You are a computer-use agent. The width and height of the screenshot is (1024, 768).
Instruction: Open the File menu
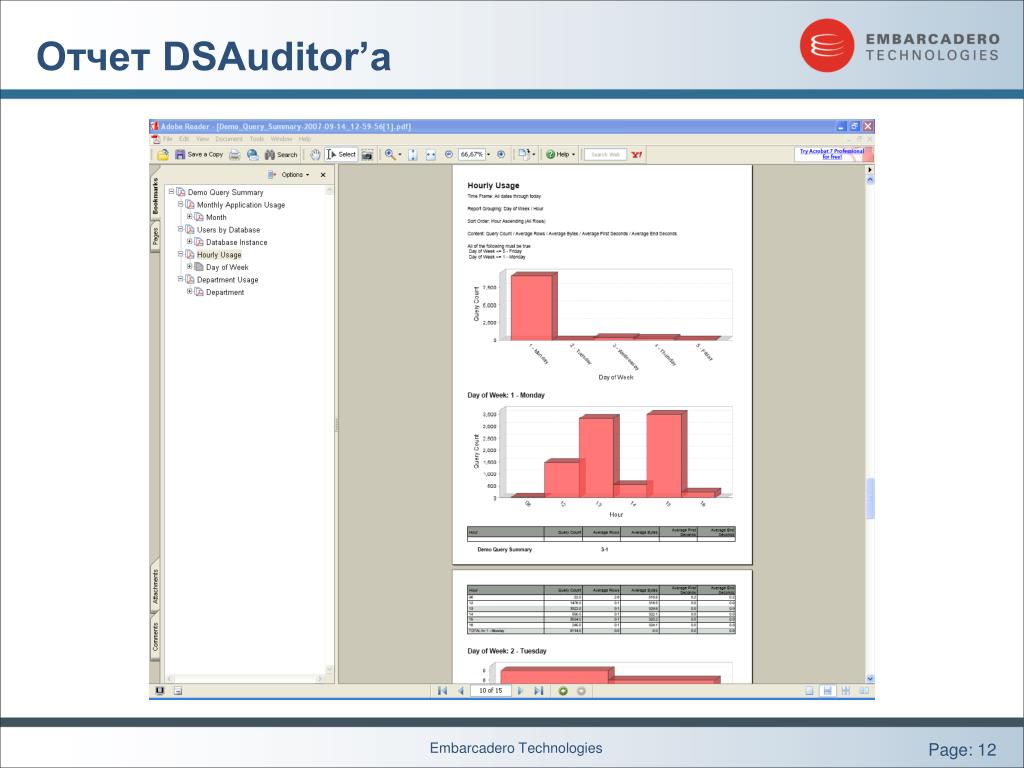click(168, 139)
